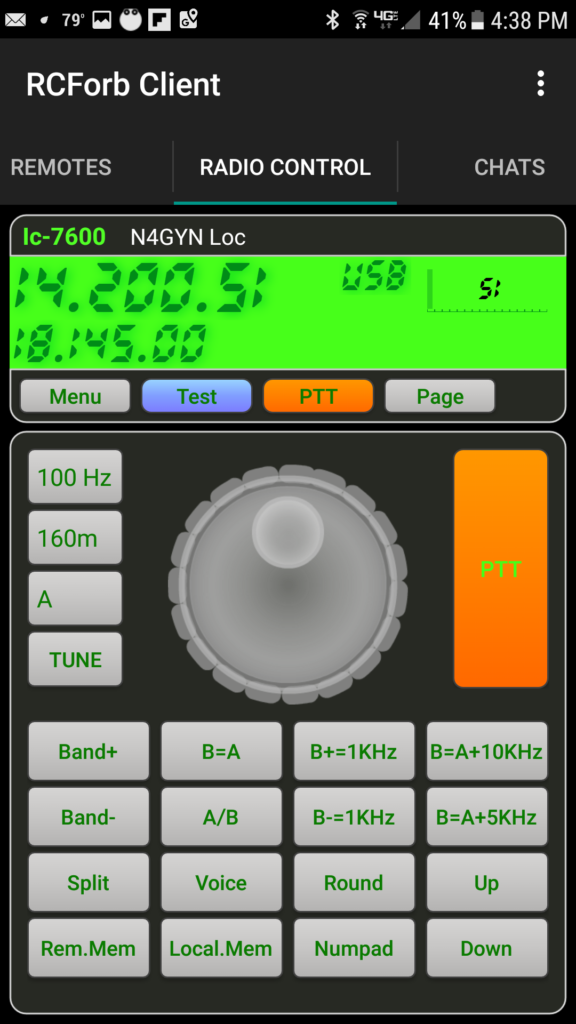This screenshot has width=576, height=1024.
Task: Tap the blue Test button
Action: 197,396
